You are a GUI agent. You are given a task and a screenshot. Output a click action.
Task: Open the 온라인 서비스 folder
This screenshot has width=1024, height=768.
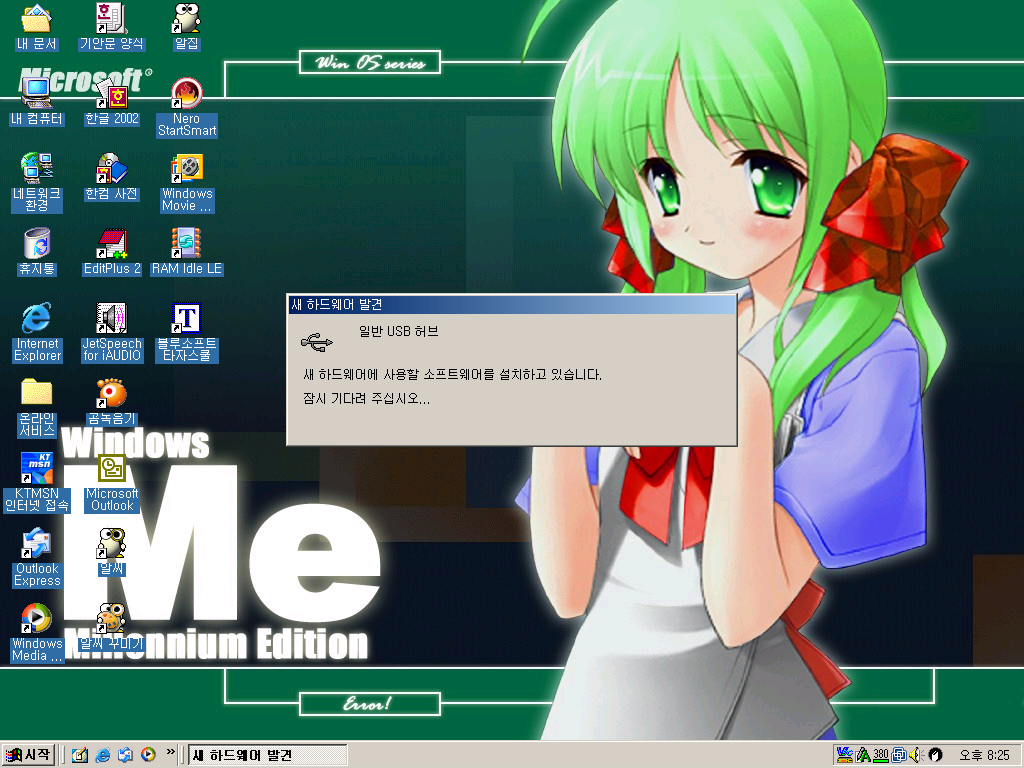36,394
